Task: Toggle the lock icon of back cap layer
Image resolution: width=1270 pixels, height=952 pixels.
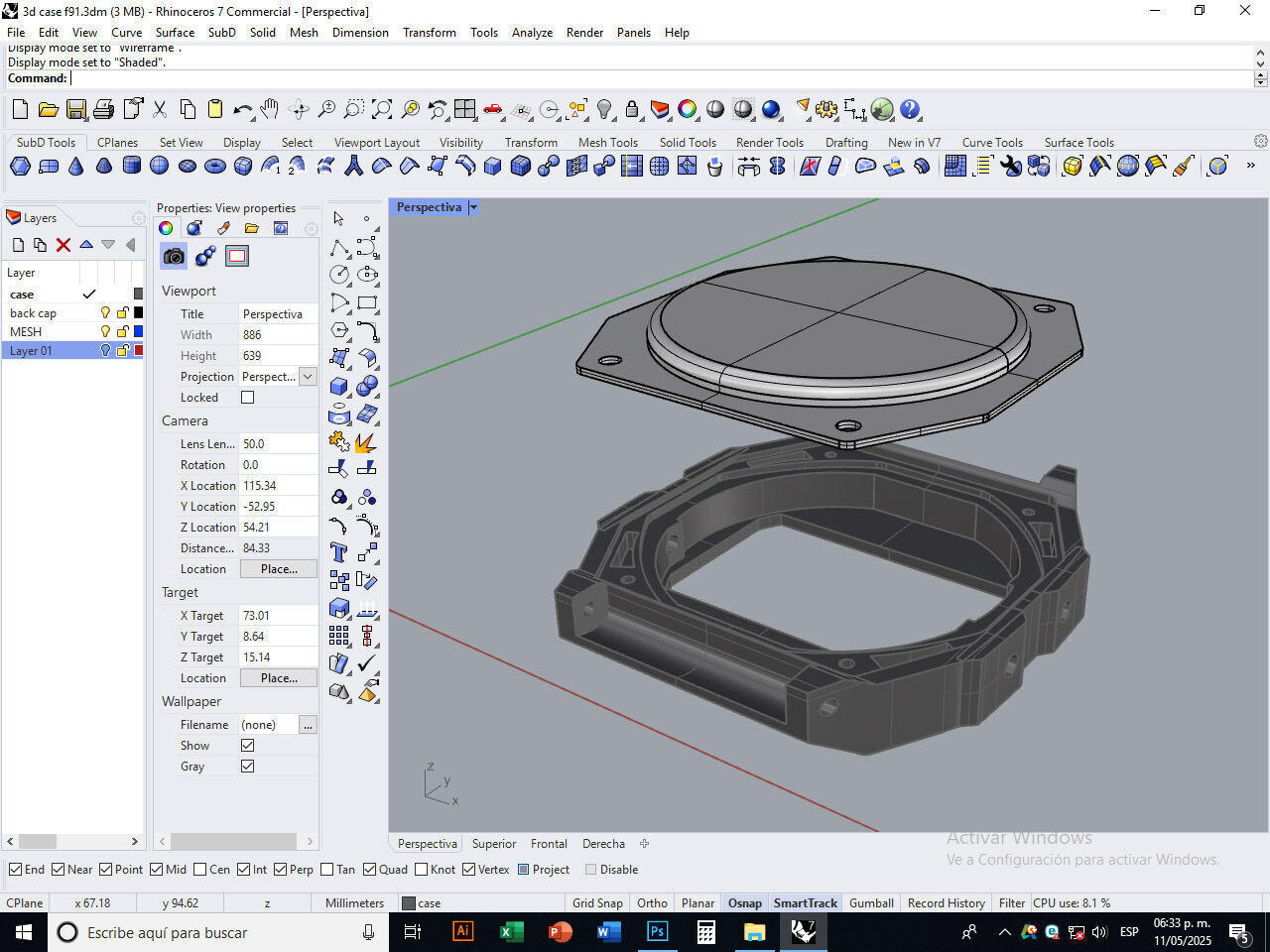Action: click(123, 313)
